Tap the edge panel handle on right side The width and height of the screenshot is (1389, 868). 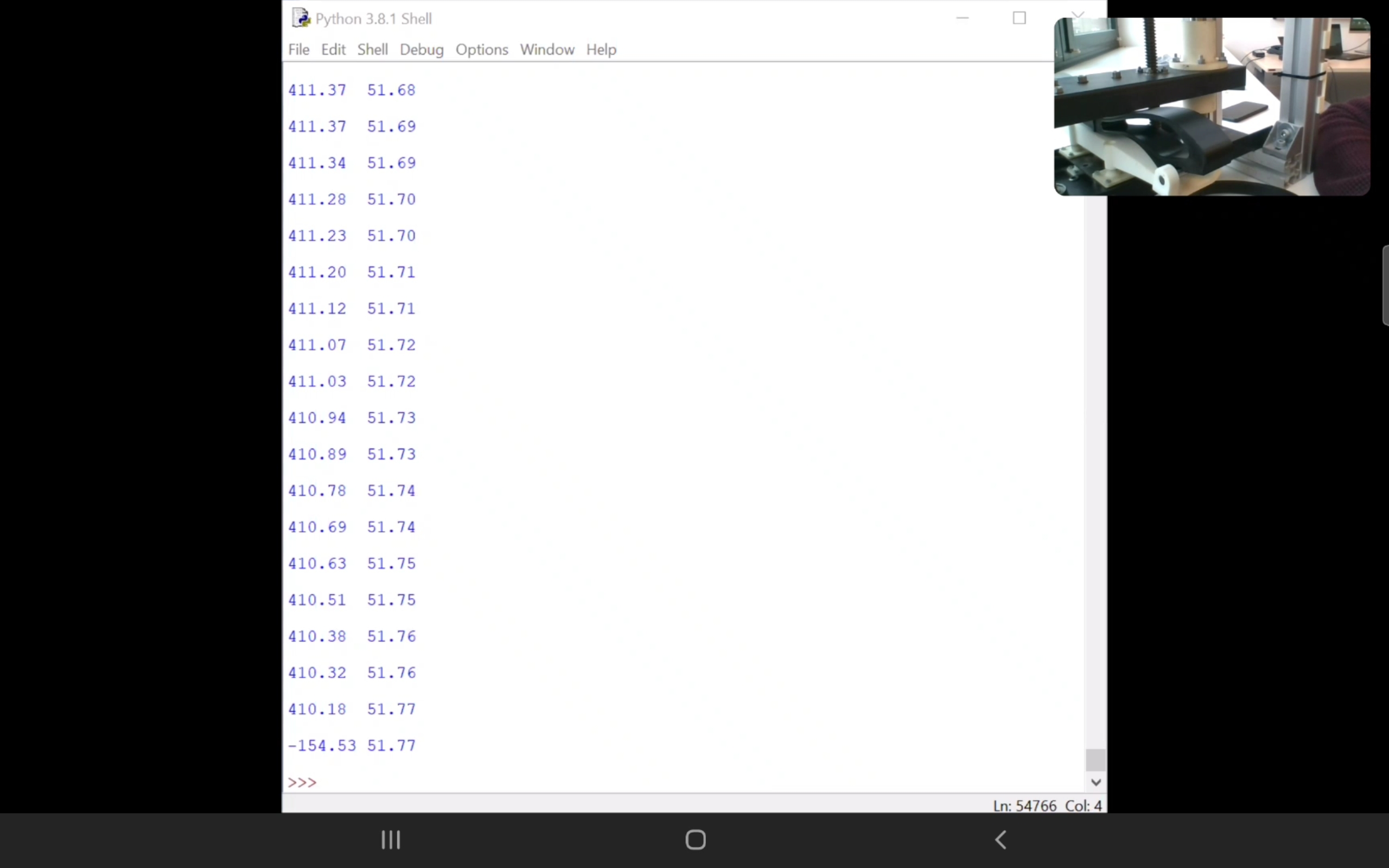(1385, 285)
